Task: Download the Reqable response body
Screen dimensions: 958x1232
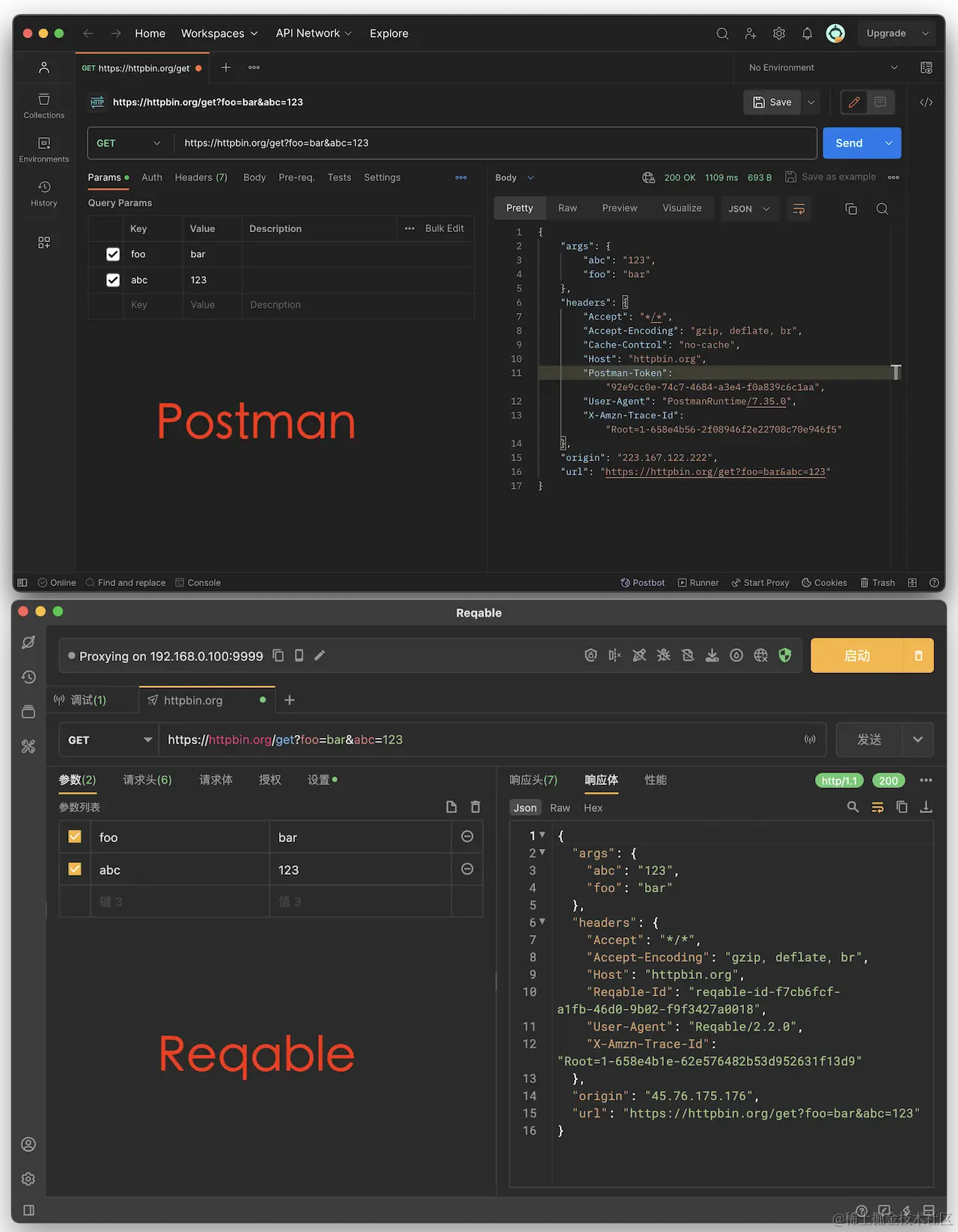Action: coord(926,807)
